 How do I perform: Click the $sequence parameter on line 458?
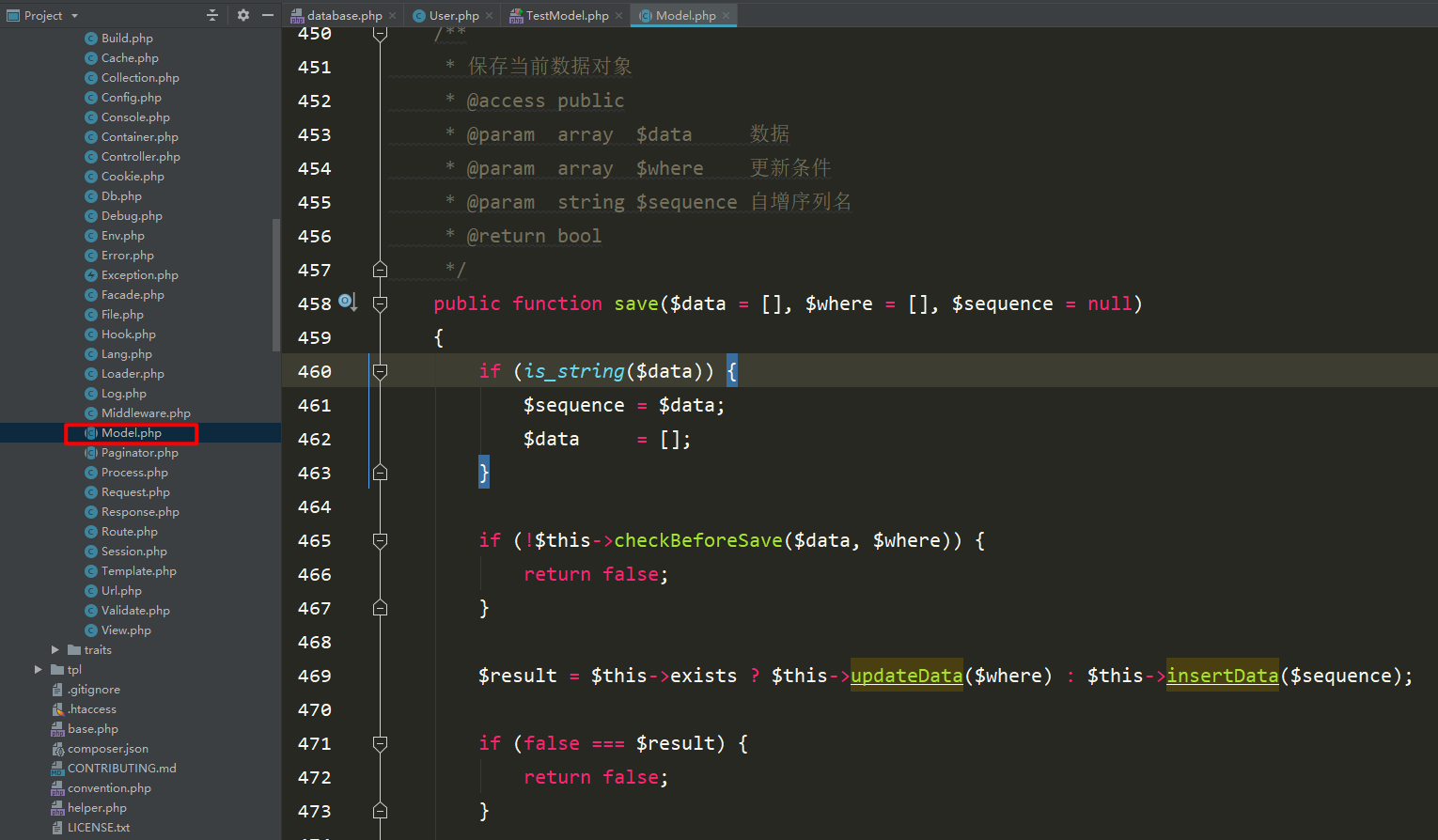tap(1002, 303)
